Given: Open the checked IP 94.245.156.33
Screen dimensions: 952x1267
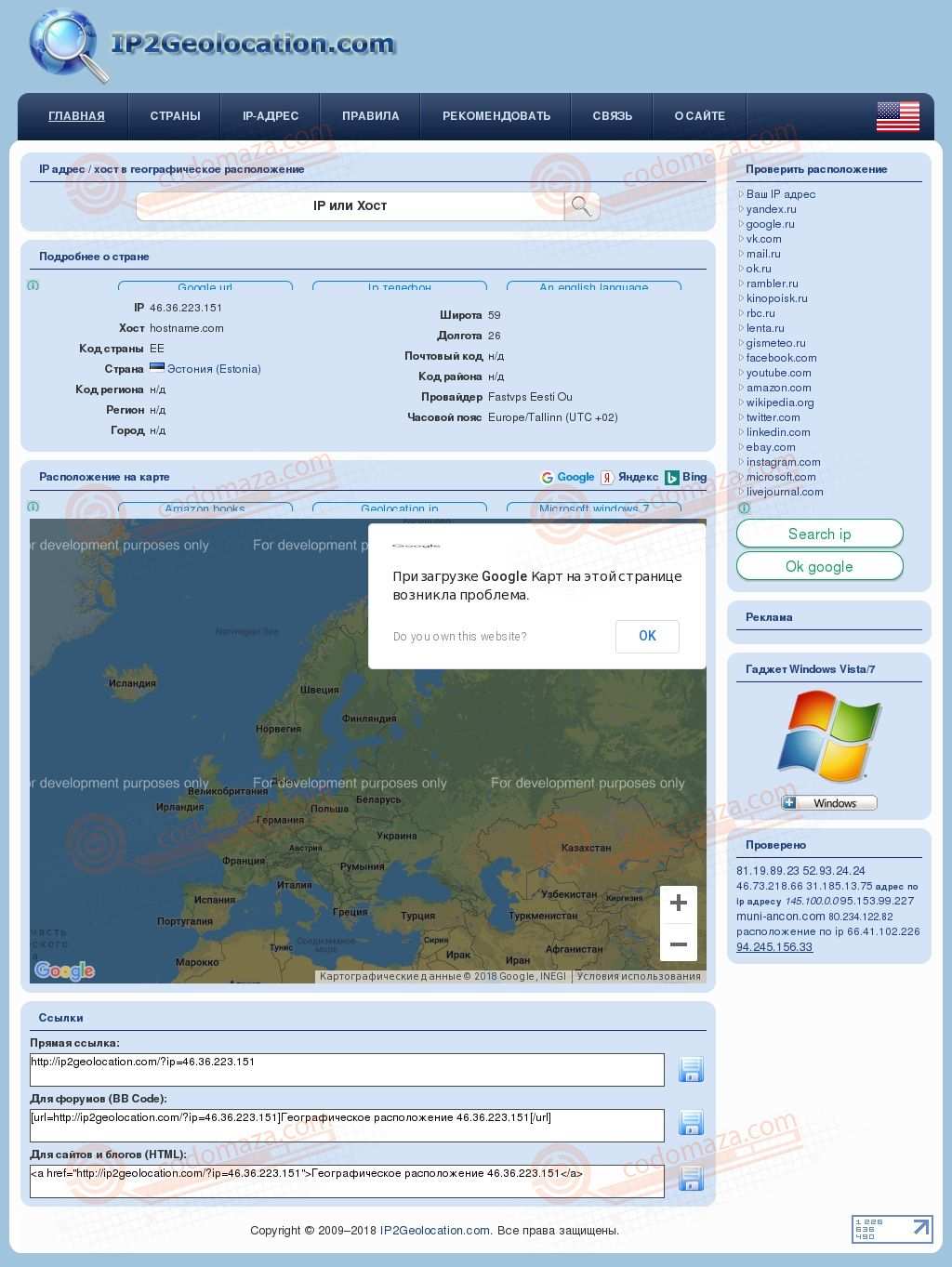Looking at the screenshot, I should (774, 947).
